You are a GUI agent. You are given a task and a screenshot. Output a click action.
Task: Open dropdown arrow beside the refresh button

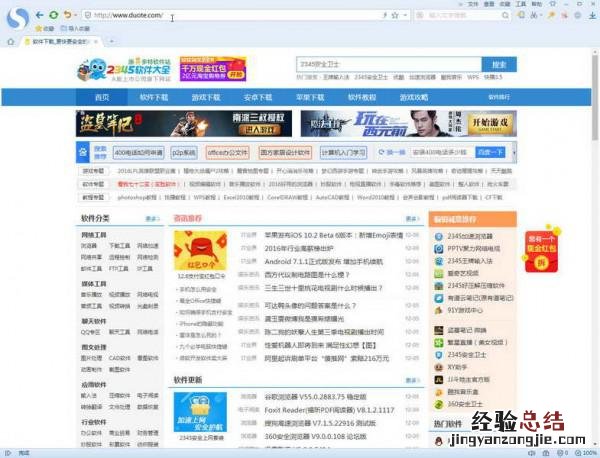tap(76, 16)
